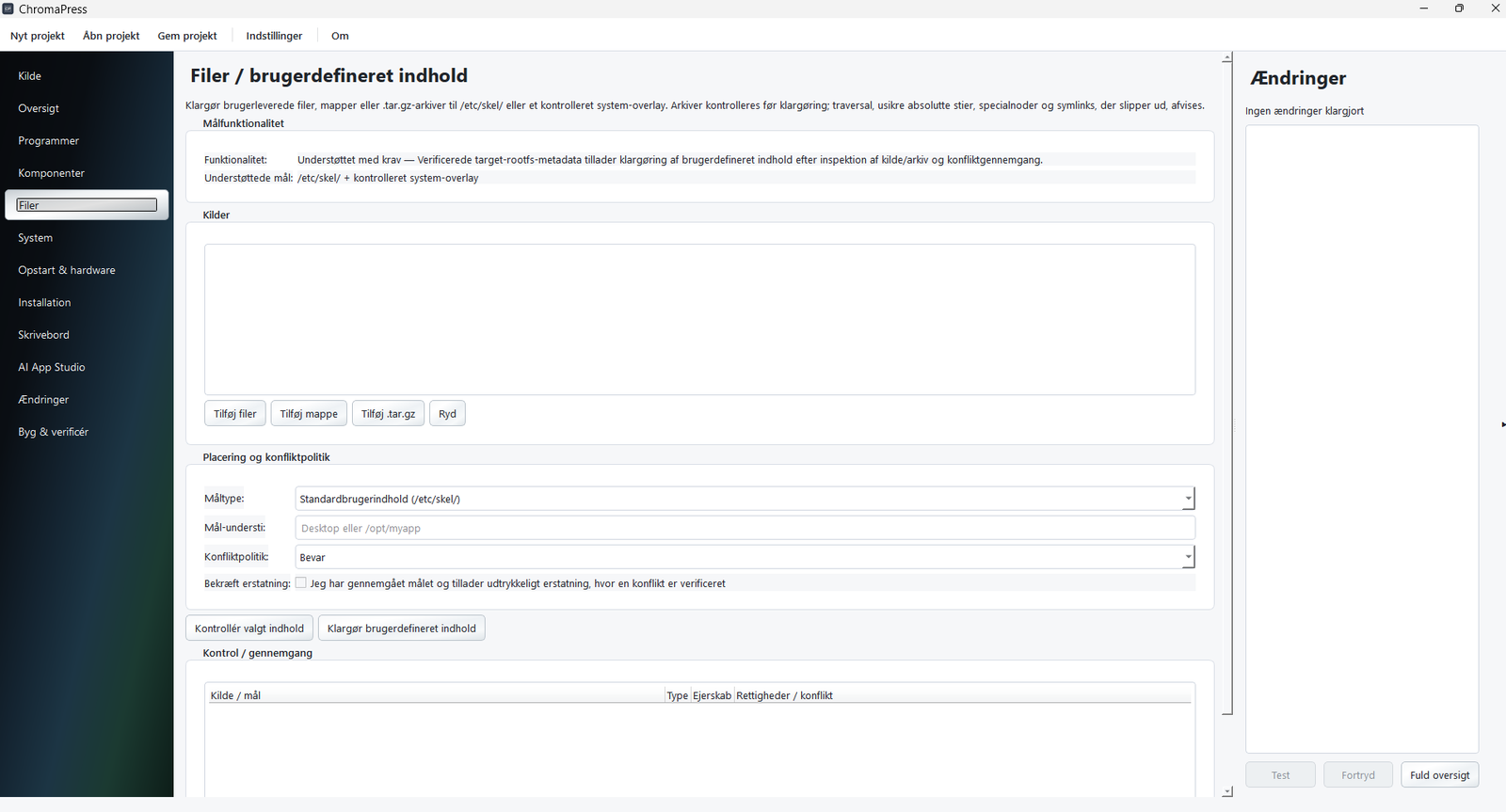Click the scrollbar down arrow
The height and width of the screenshot is (812, 1506).
pyautogui.click(x=1227, y=792)
